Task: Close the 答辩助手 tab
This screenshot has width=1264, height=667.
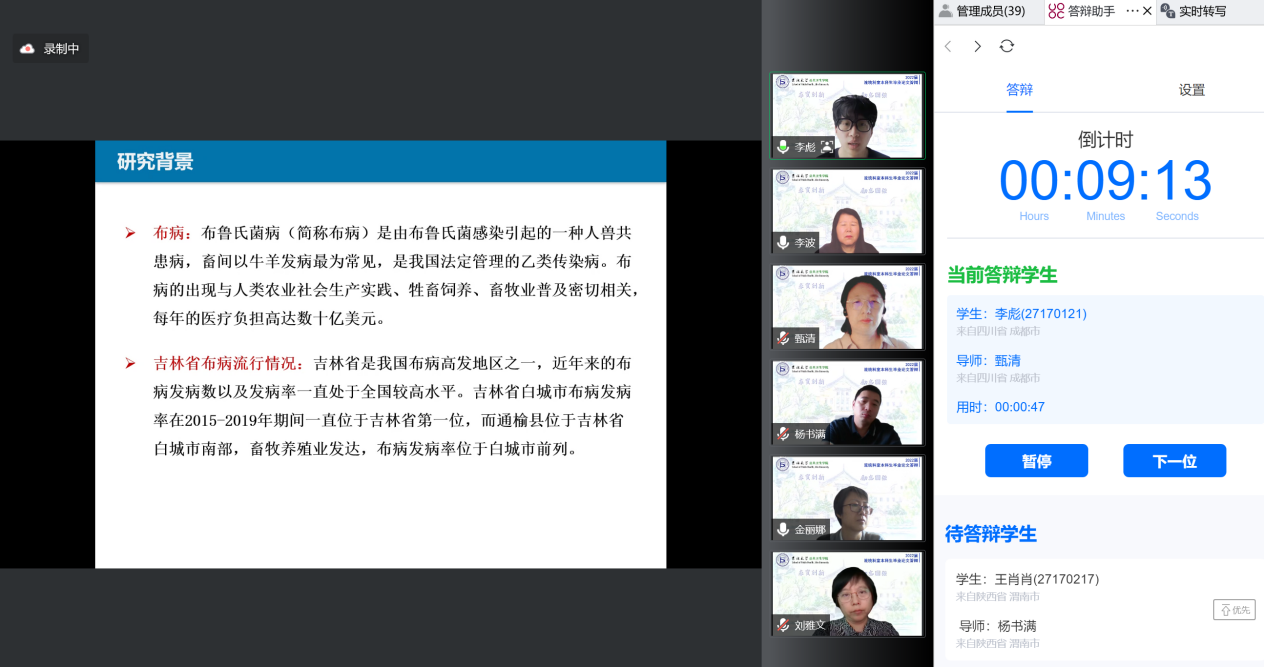Action: tap(1147, 11)
